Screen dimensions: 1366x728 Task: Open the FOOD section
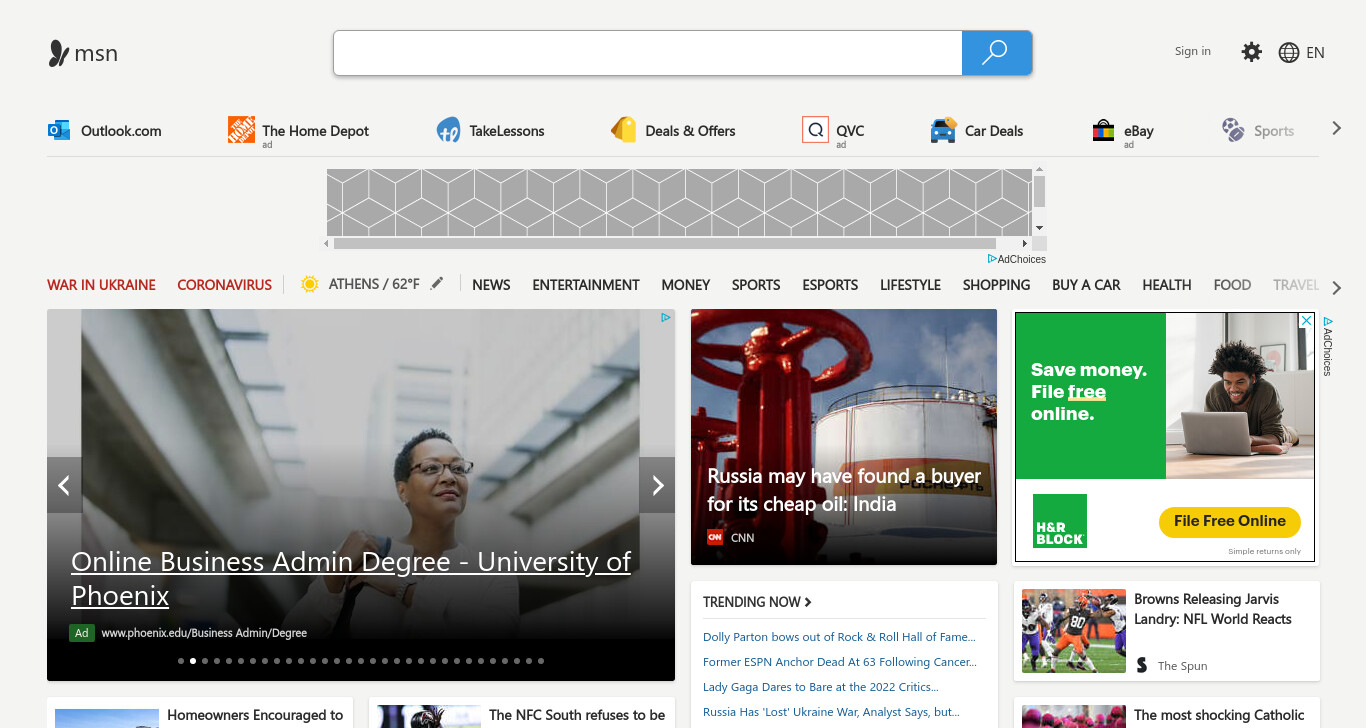click(1232, 285)
